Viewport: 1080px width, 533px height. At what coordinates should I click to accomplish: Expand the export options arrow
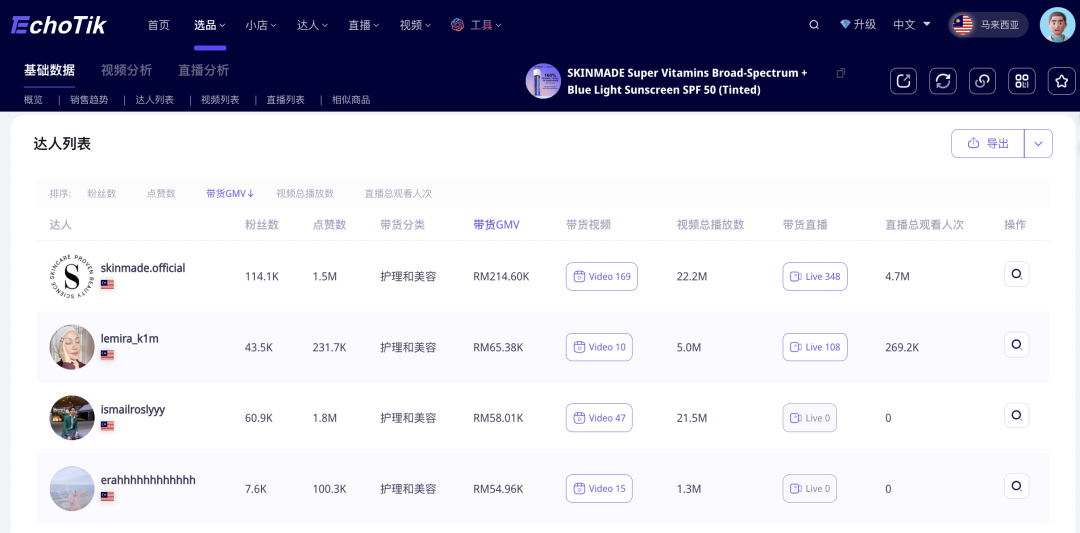coord(1039,143)
